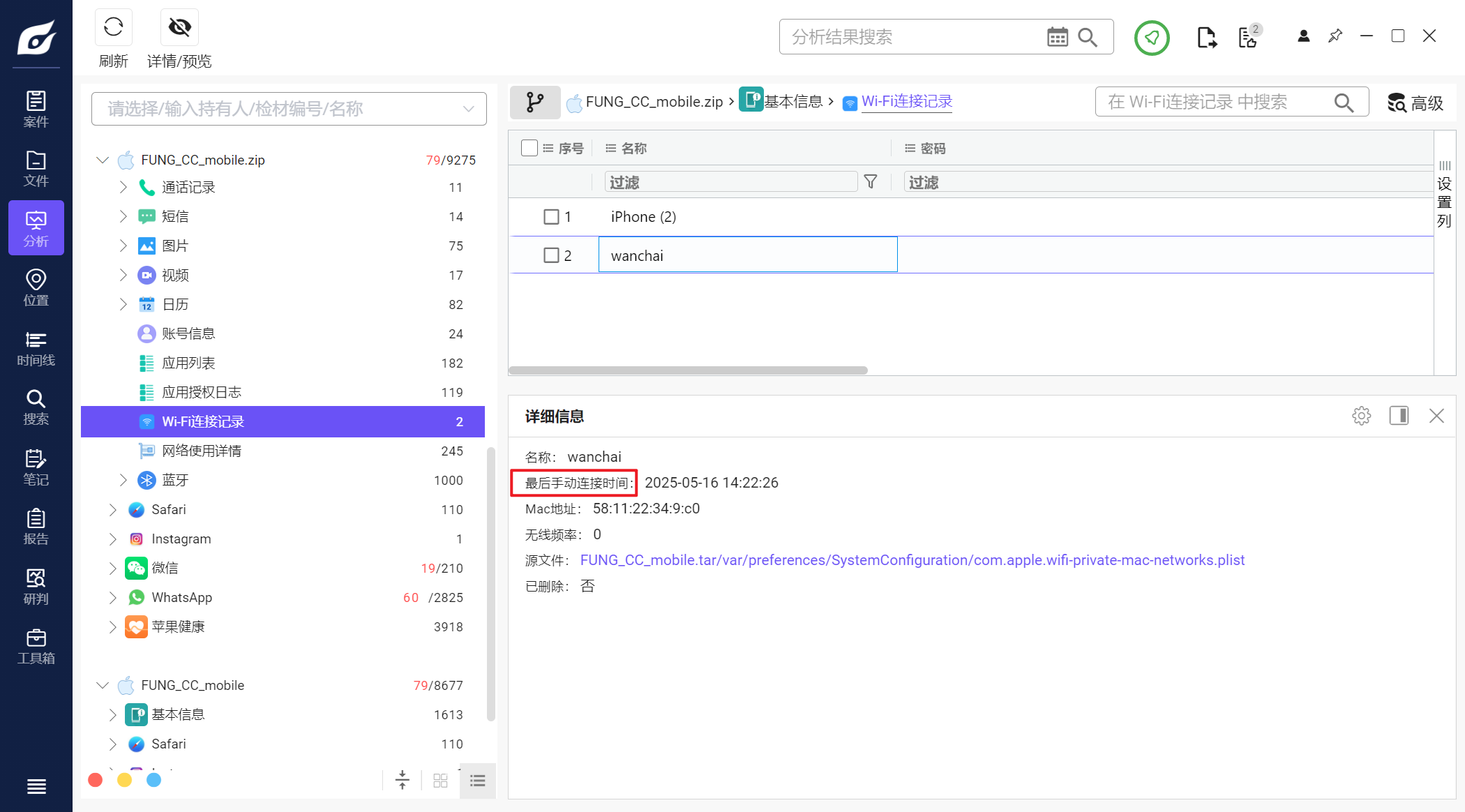The height and width of the screenshot is (812, 1465).
Task: Open the source file plist link
Action: click(912, 560)
